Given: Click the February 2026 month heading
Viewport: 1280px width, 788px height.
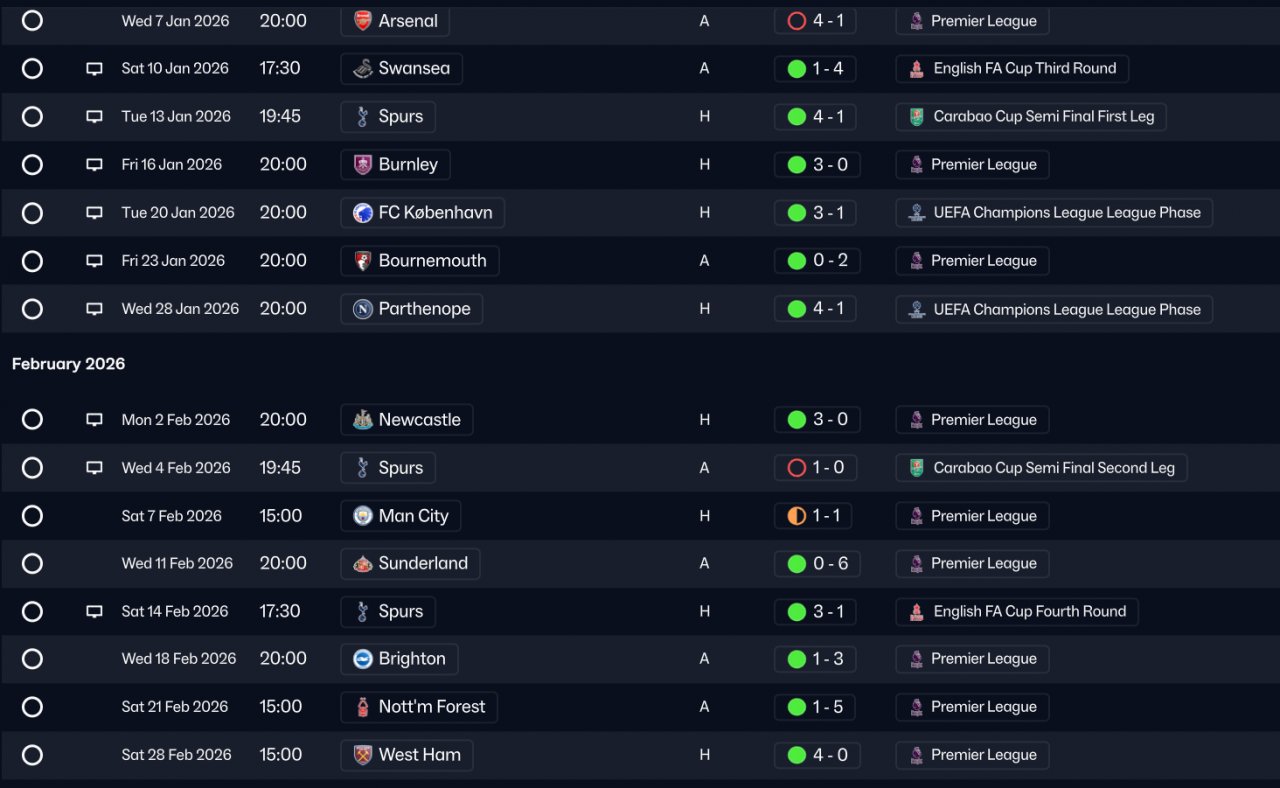Looking at the screenshot, I should pos(69,364).
